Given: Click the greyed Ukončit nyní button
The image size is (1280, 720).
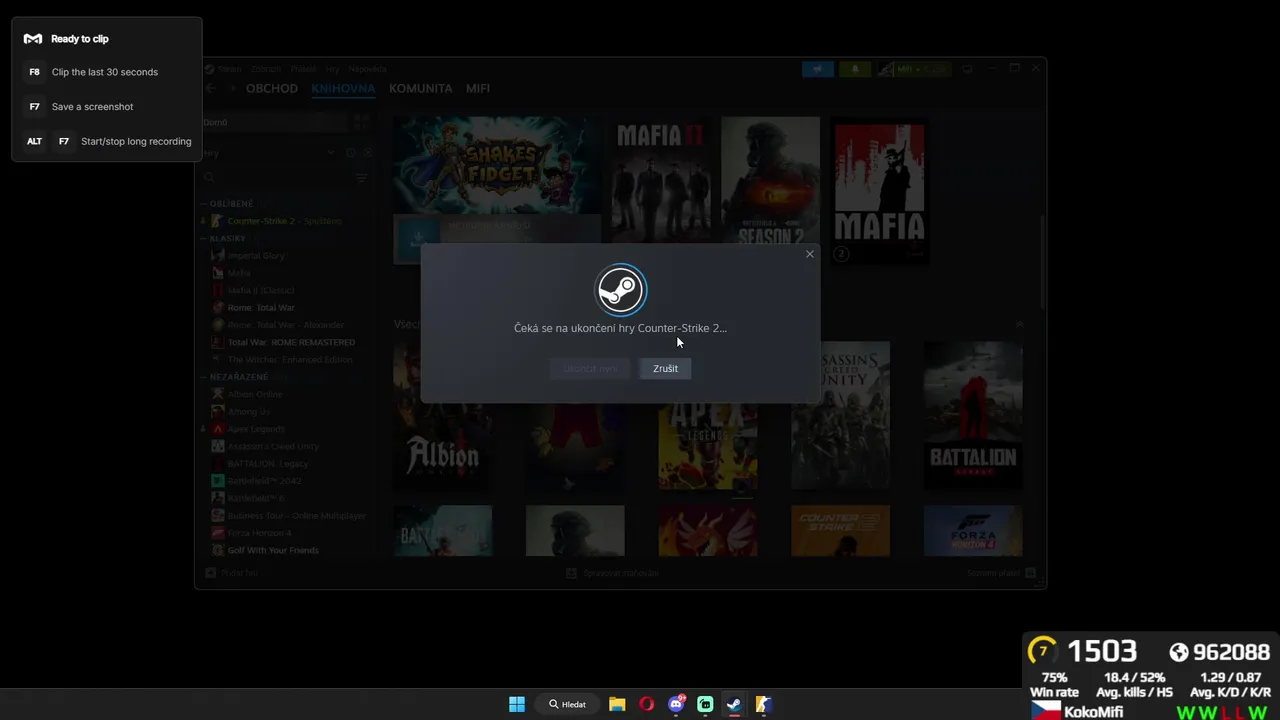Looking at the screenshot, I should pyautogui.click(x=590, y=369).
